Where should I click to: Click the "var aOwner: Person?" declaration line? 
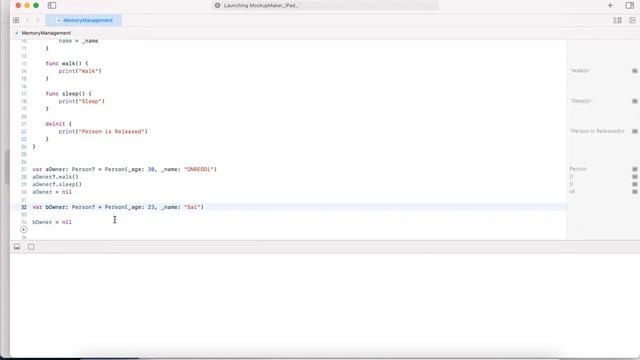tap(124, 169)
